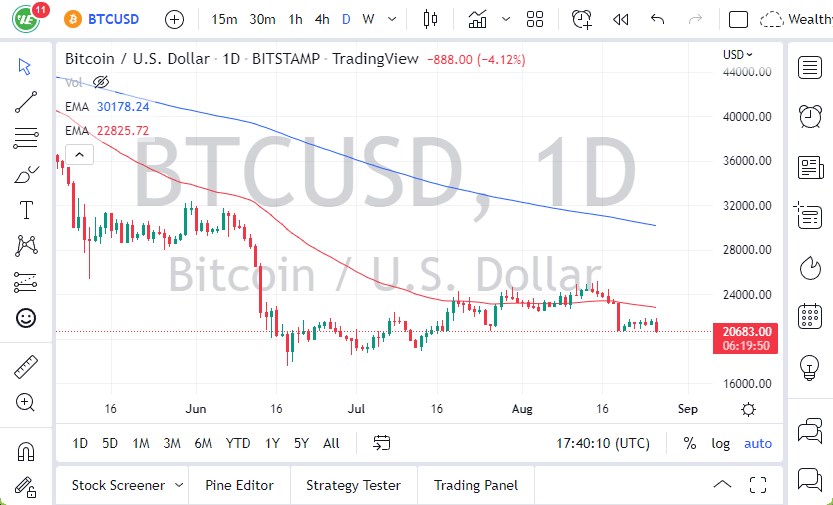Toggle magnet mode for drawings
The image size is (833, 505).
tap(26, 451)
